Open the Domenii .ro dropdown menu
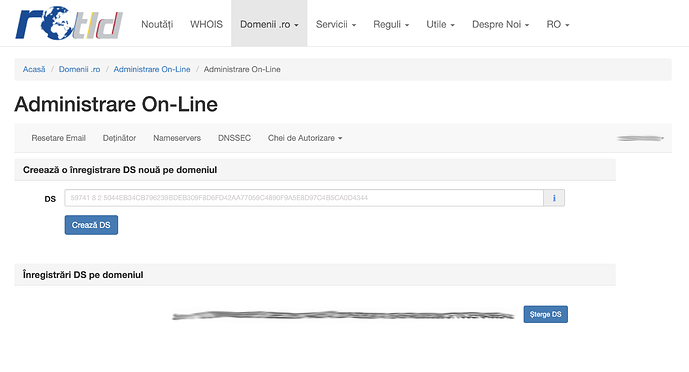The height and width of the screenshot is (372, 689). pyautogui.click(x=269, y=24)
